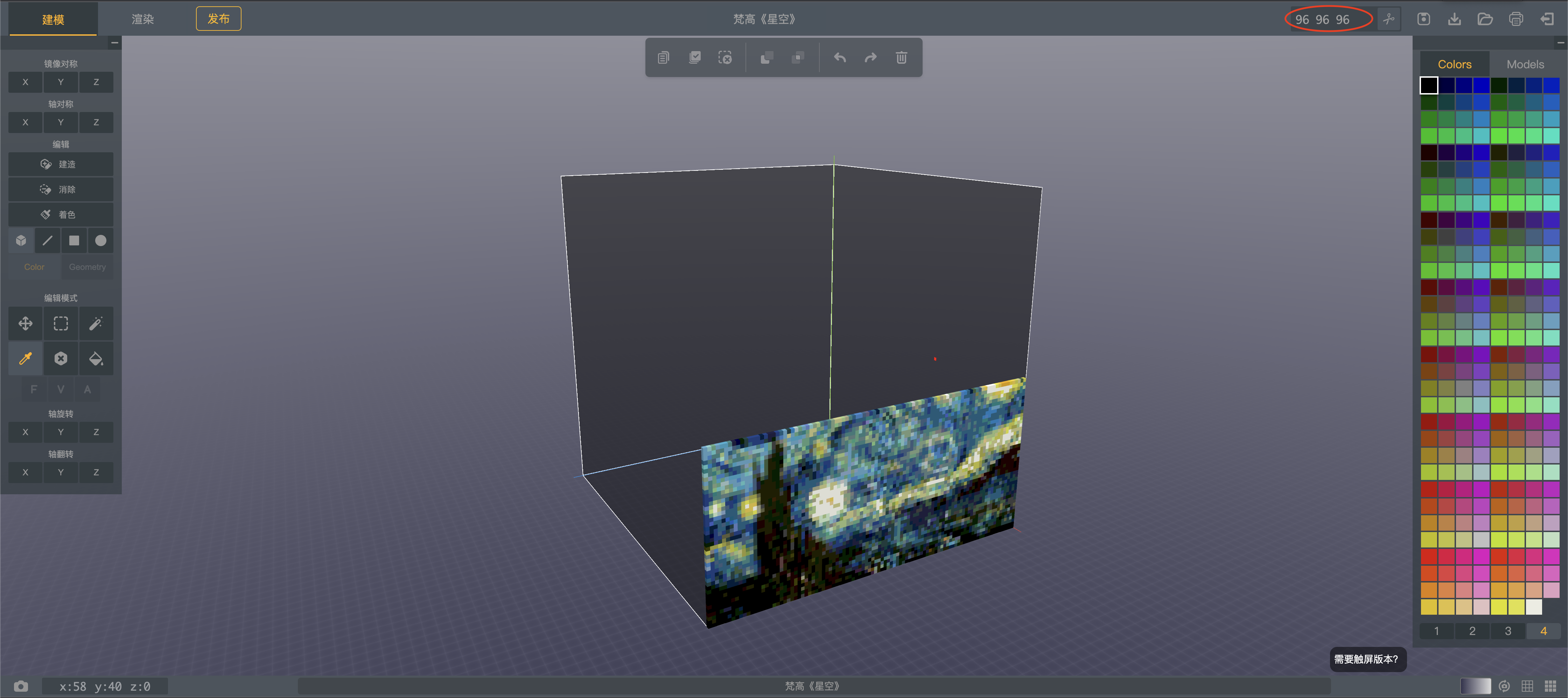This screenshot has width=1568, height=698.
Task: Switch to the 建模 tab
Action: tap(53, 19)
